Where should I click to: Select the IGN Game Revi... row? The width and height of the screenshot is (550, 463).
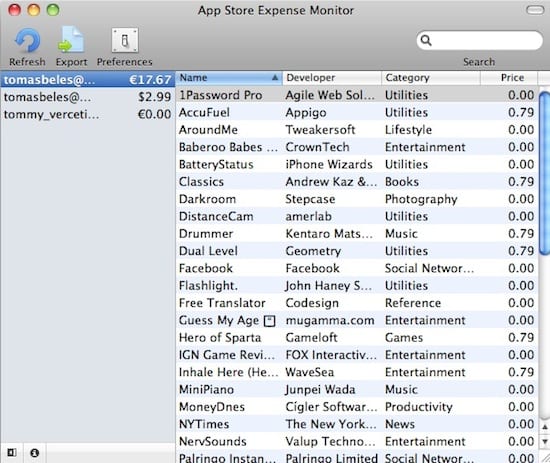point(357,355)
